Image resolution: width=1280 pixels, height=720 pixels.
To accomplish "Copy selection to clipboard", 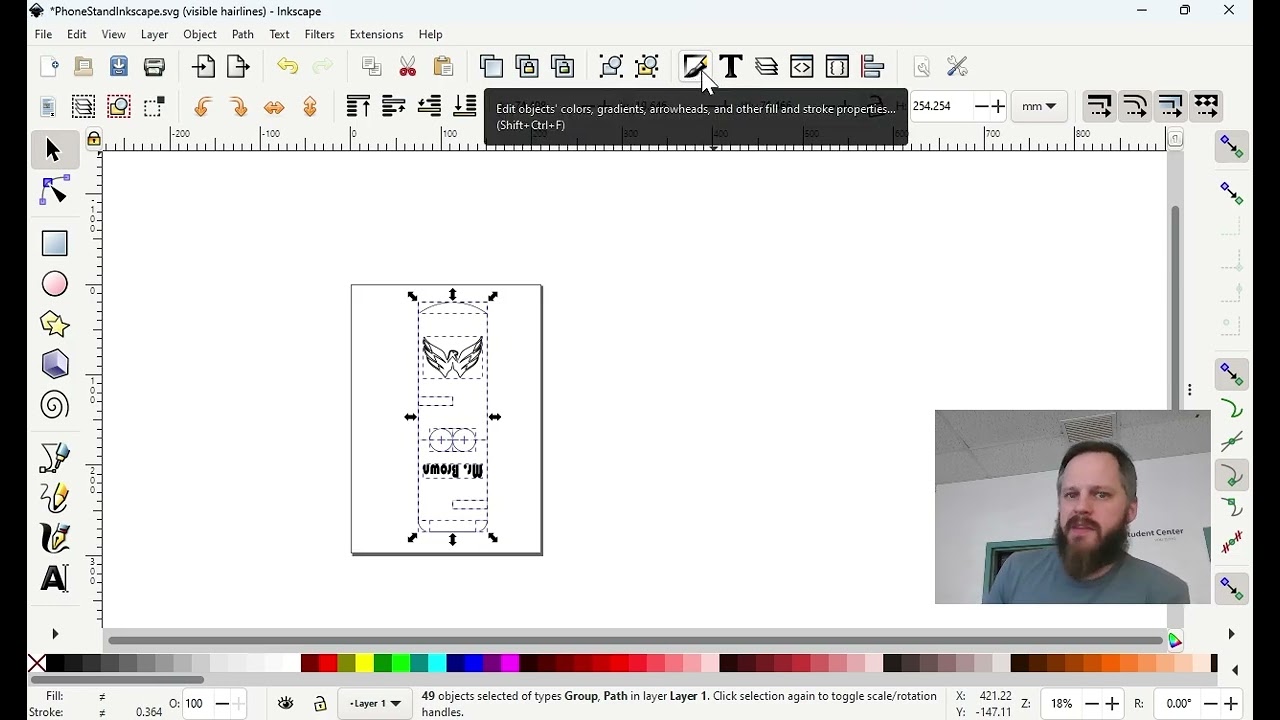I will 372,67.
